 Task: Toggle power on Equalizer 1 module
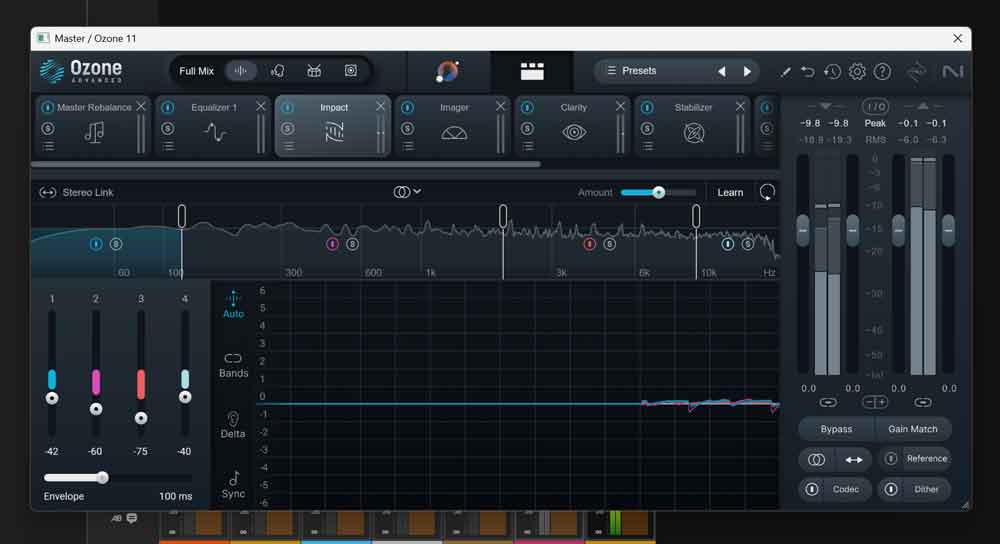[x=167, y=107]
